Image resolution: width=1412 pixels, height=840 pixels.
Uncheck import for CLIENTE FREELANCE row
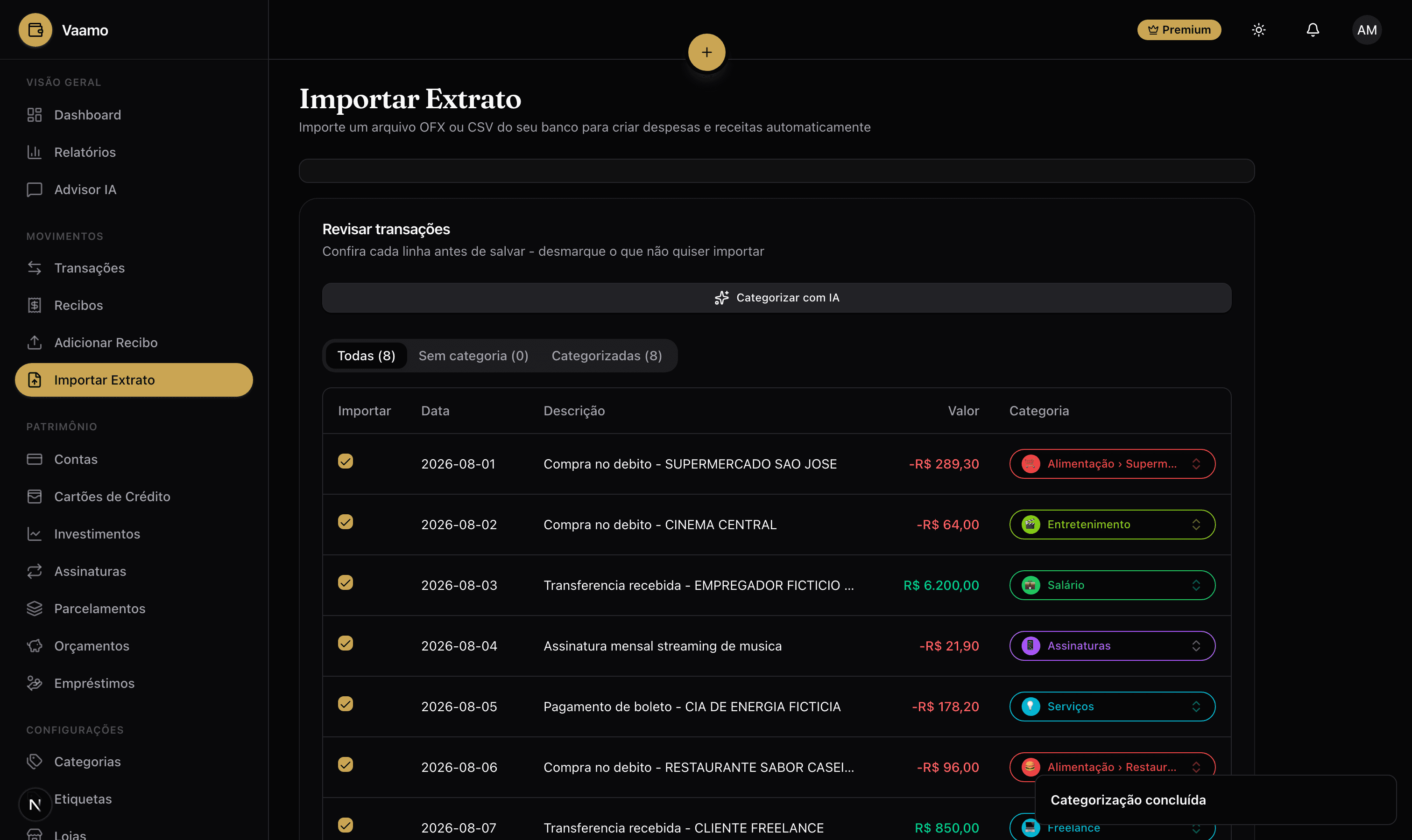pos(346,825)
